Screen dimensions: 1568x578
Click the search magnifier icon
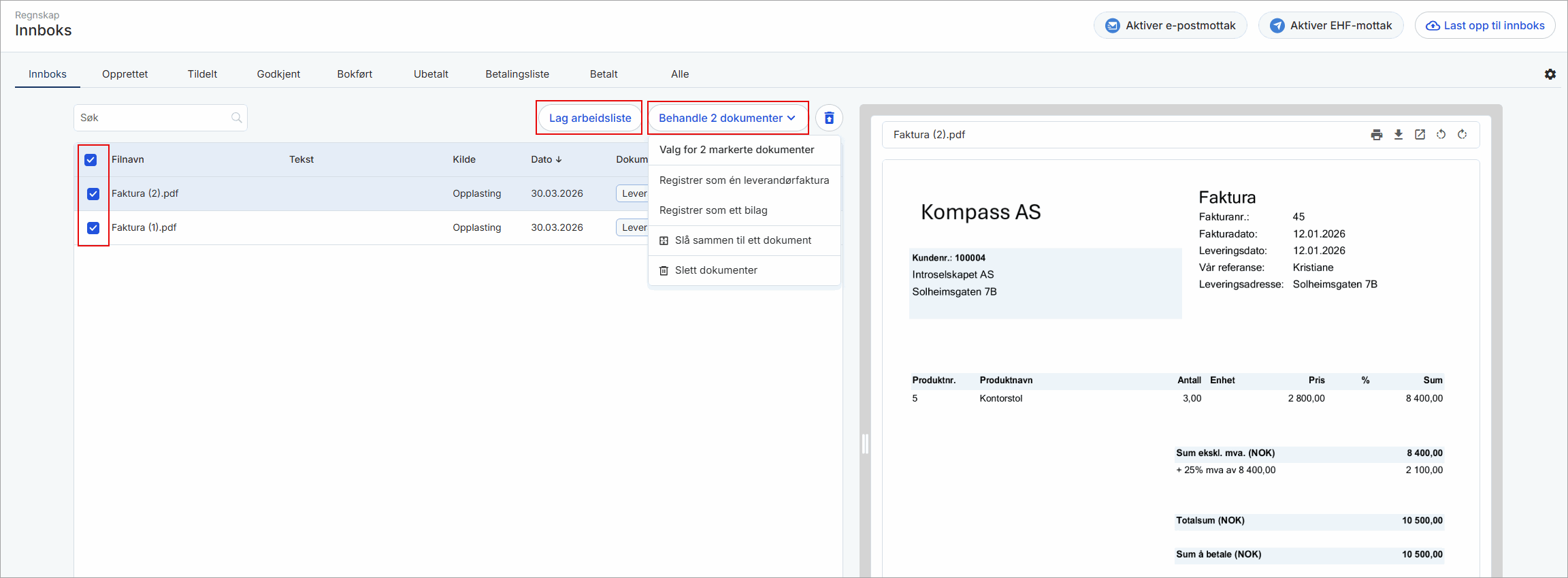click(x=236, y=118)
